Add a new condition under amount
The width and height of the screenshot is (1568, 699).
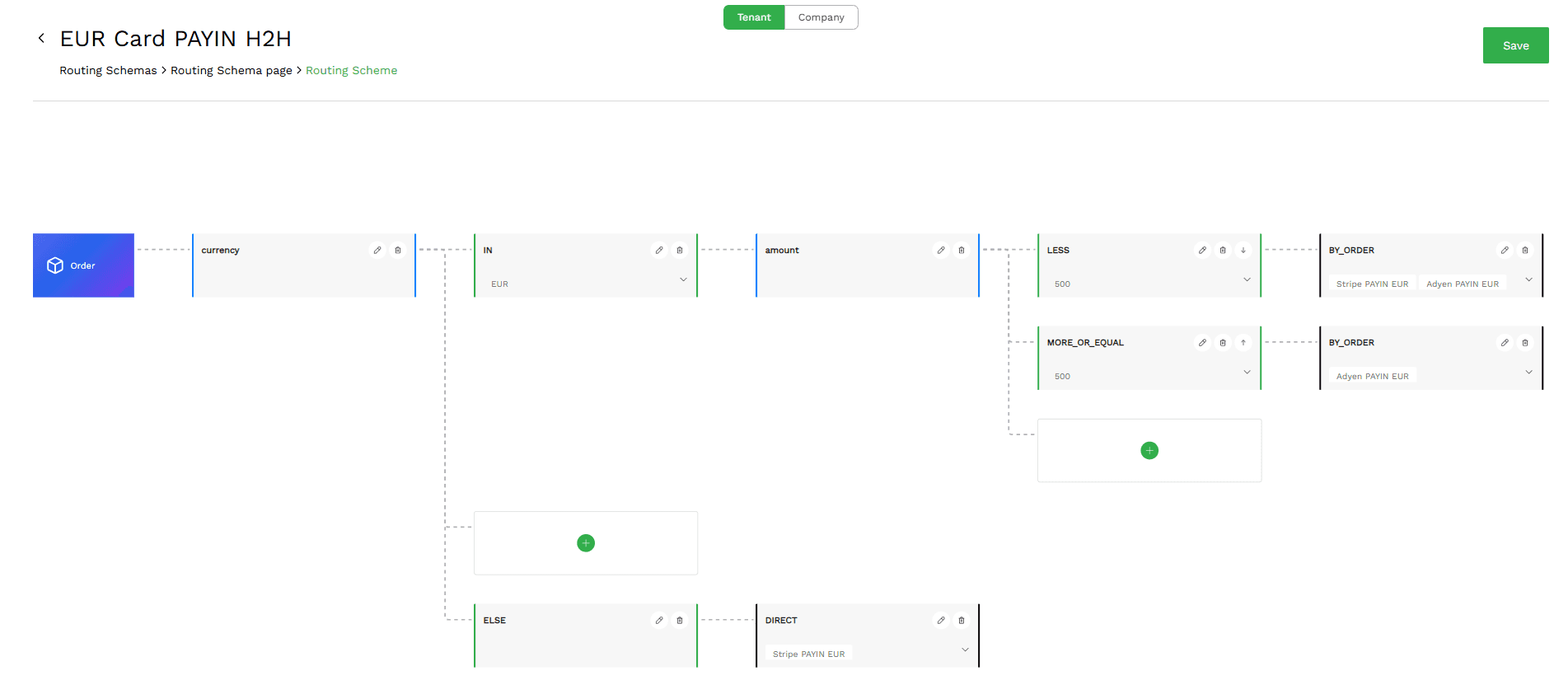click(x=1149, y=450)
